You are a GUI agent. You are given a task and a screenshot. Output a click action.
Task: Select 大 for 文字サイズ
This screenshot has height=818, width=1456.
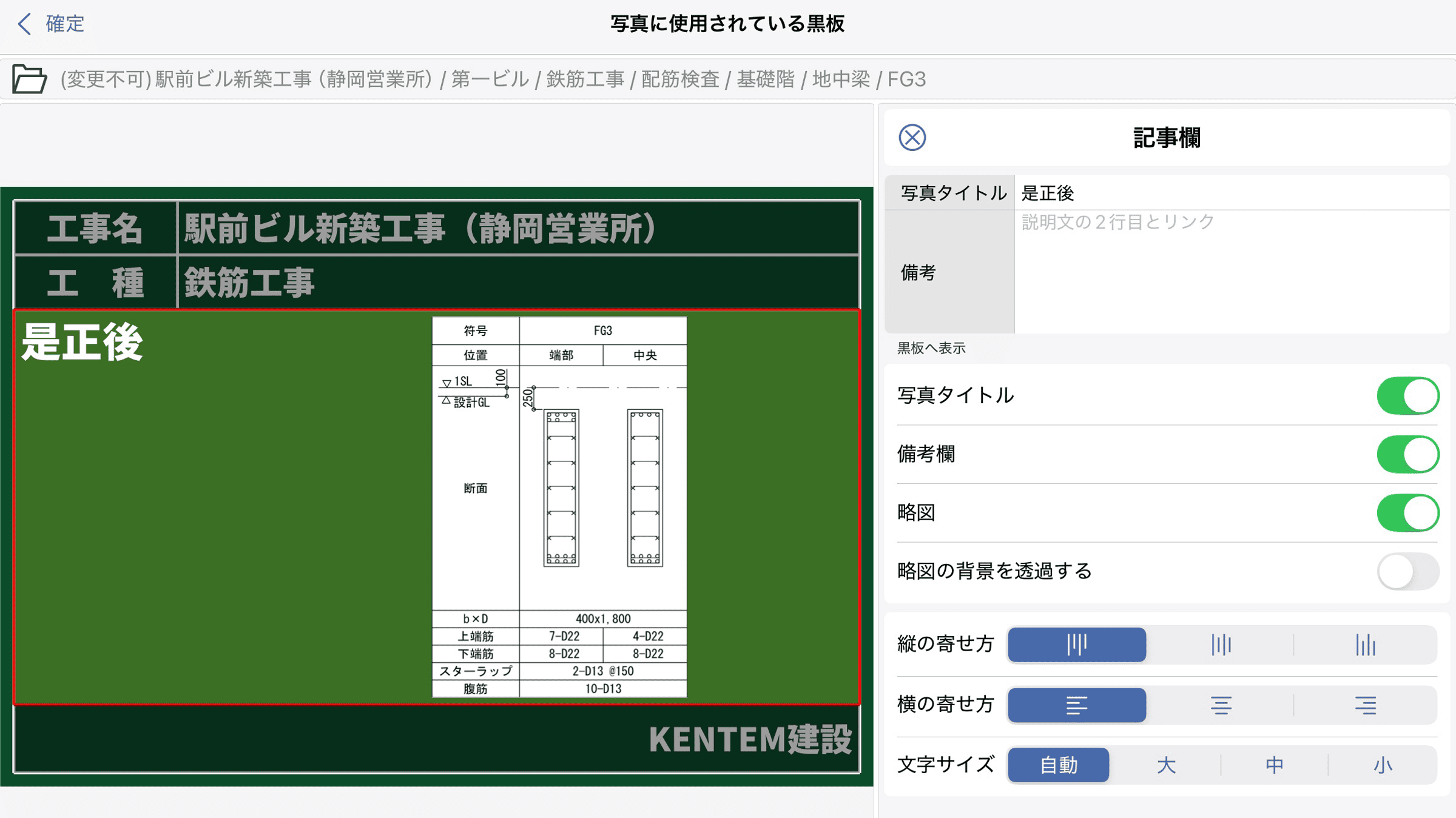pyautogui.click(x=1166, y=765)
